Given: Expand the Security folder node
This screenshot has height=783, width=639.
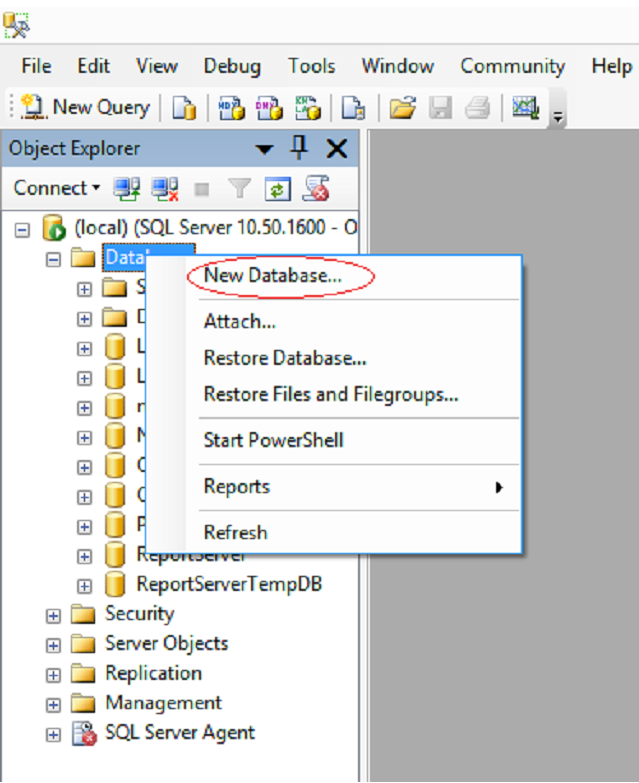Looking at the screenshot, I should pyautogui.click(x=53, y=615).
